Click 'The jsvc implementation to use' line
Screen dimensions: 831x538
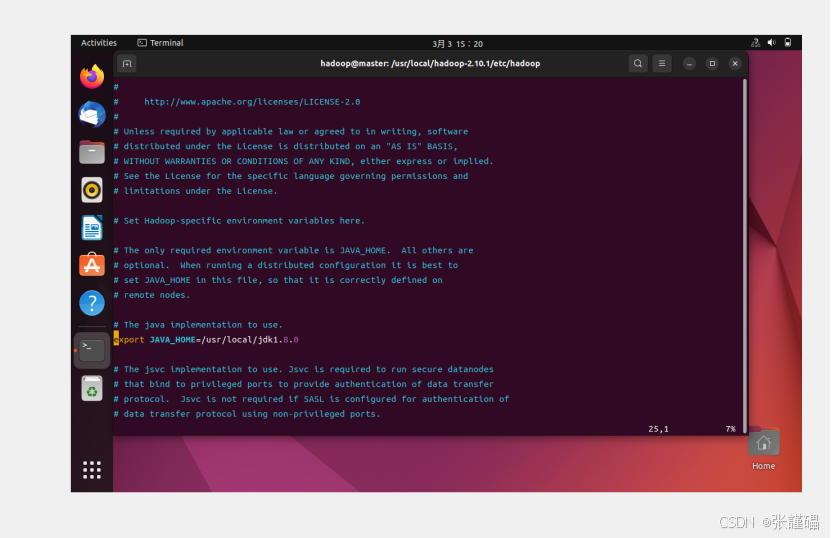pyautogui.click(x=304, y=369)
